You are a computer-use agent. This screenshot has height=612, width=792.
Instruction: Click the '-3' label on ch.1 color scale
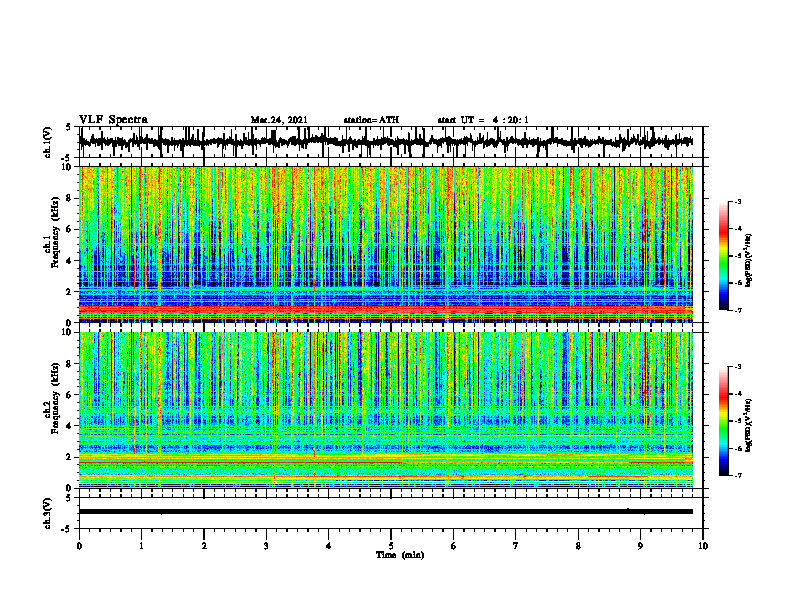738,201
